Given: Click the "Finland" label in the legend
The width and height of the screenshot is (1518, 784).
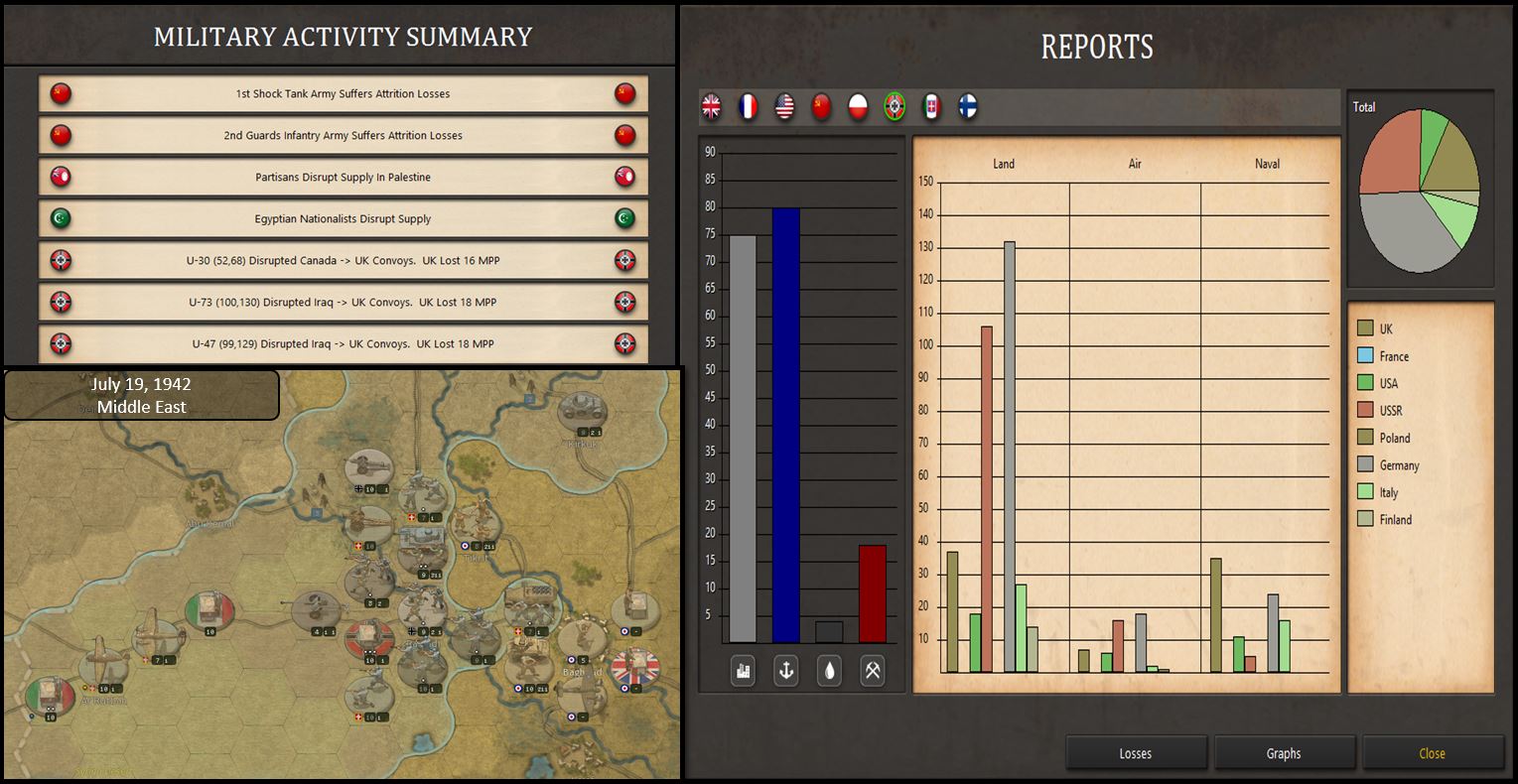Looking at the screenshot, I should [1396, 520].
